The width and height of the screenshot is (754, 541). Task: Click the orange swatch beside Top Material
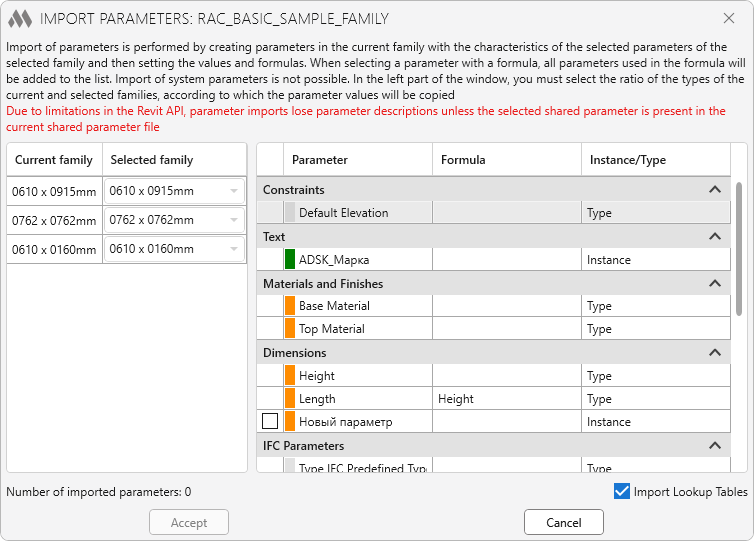[x=289, y=329]
